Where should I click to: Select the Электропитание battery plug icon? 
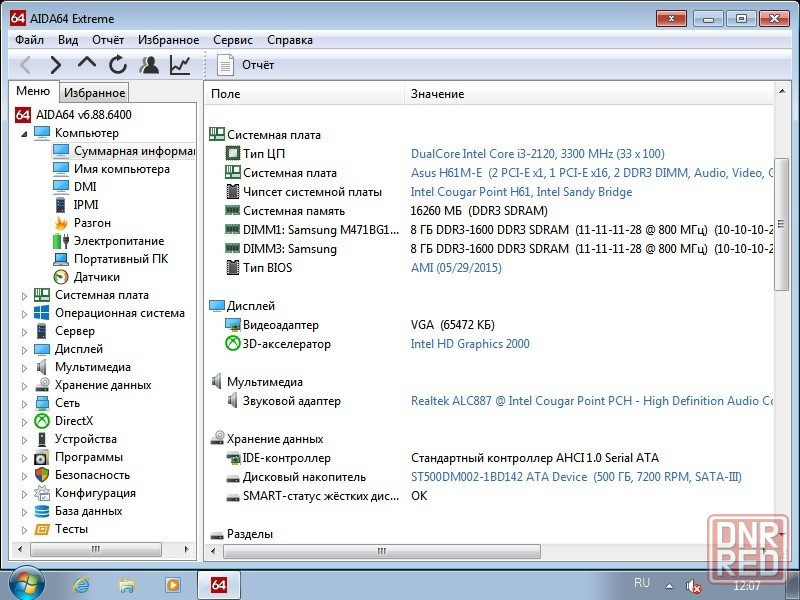coord(61,241)
